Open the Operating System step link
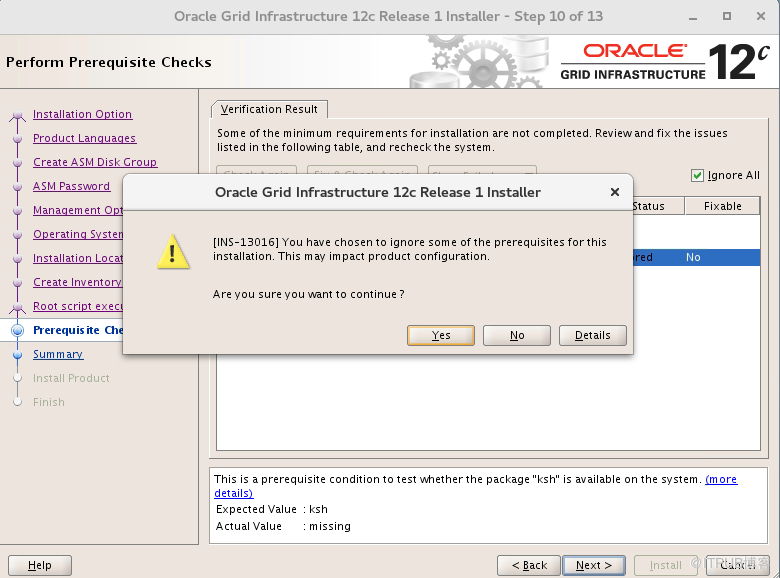 78,234
